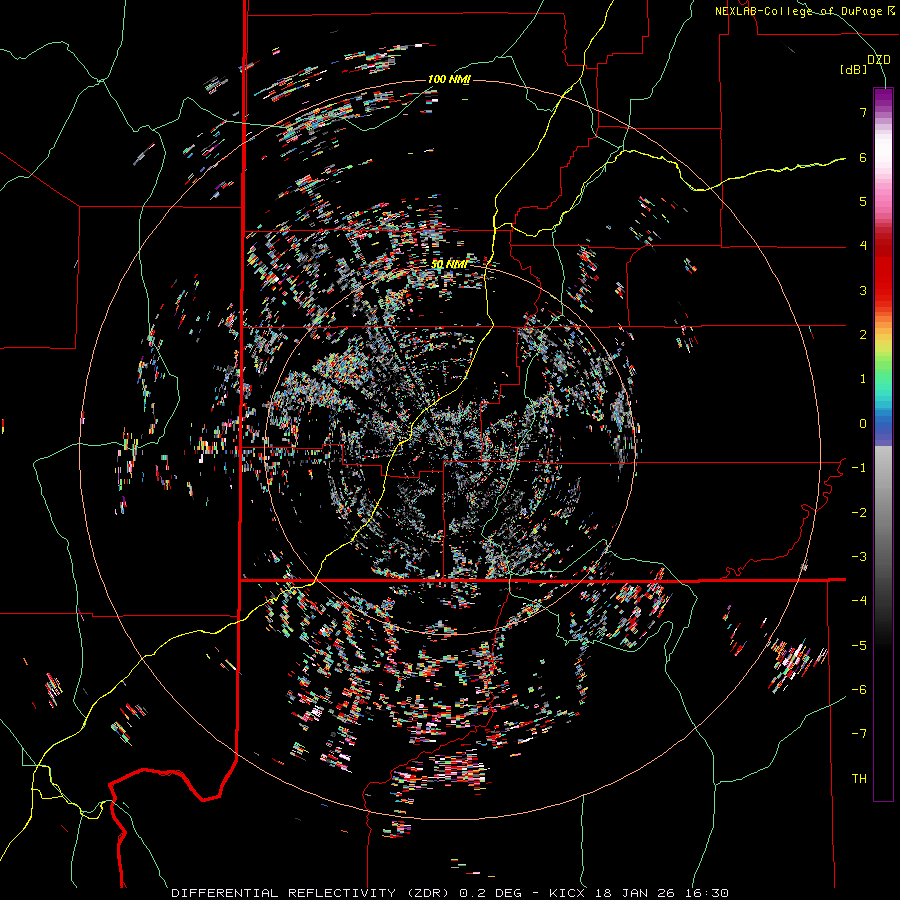Click the 2 dB label on legend
The image size is (900, 900).
pos(863,335)
